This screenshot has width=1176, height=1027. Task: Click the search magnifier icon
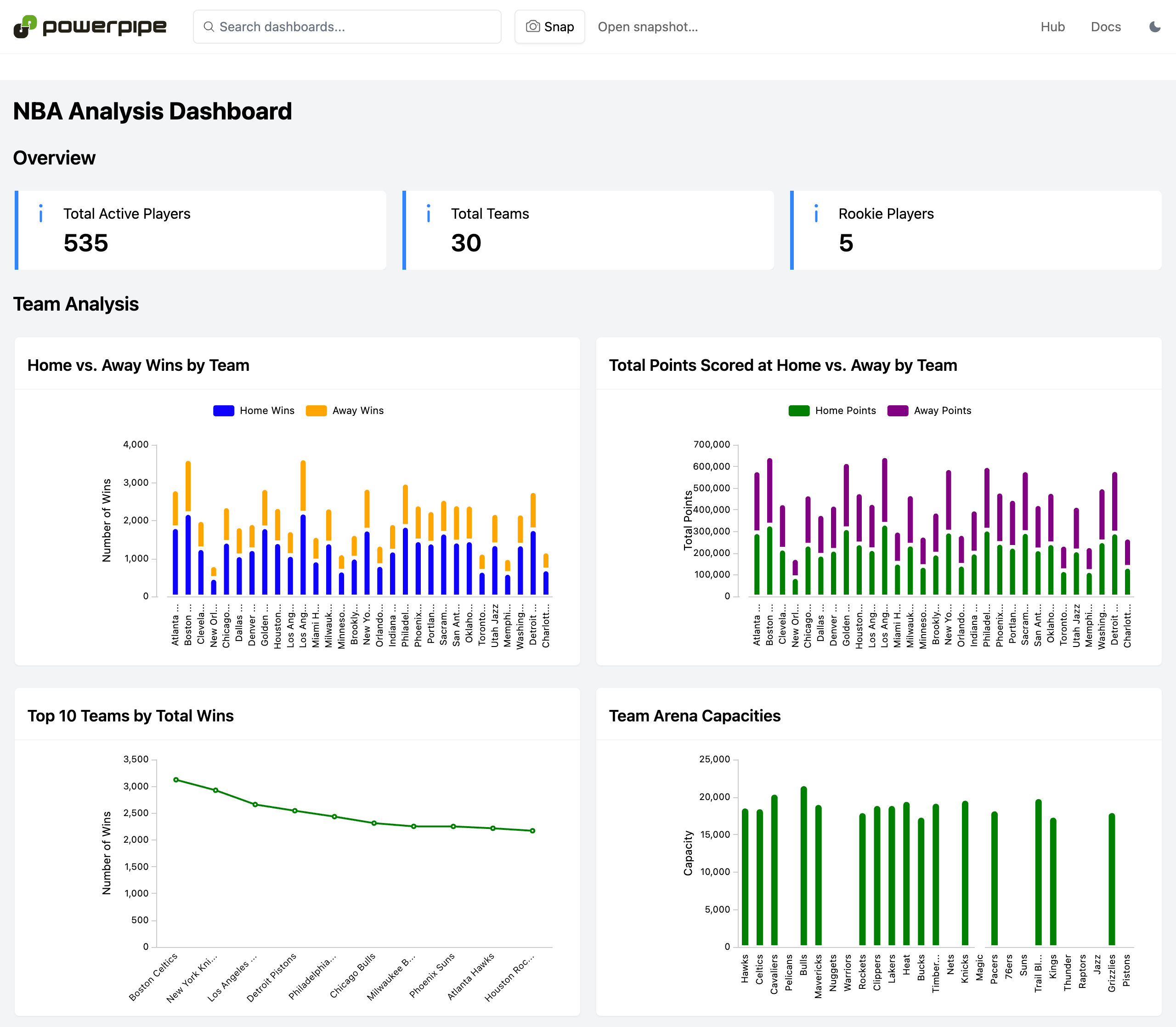click(x=209, y=27)
